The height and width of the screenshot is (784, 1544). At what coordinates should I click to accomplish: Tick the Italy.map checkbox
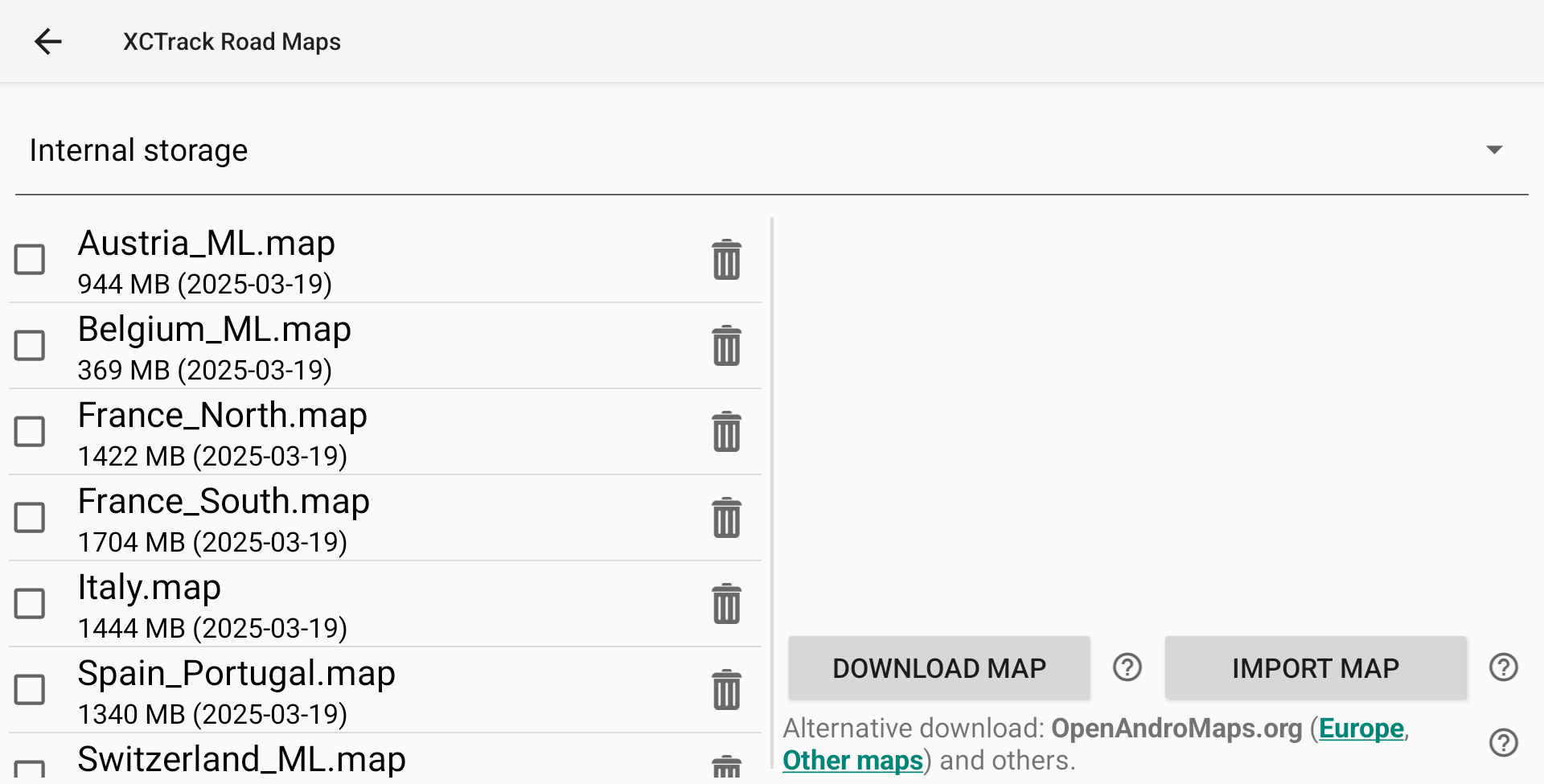[30, 604]
